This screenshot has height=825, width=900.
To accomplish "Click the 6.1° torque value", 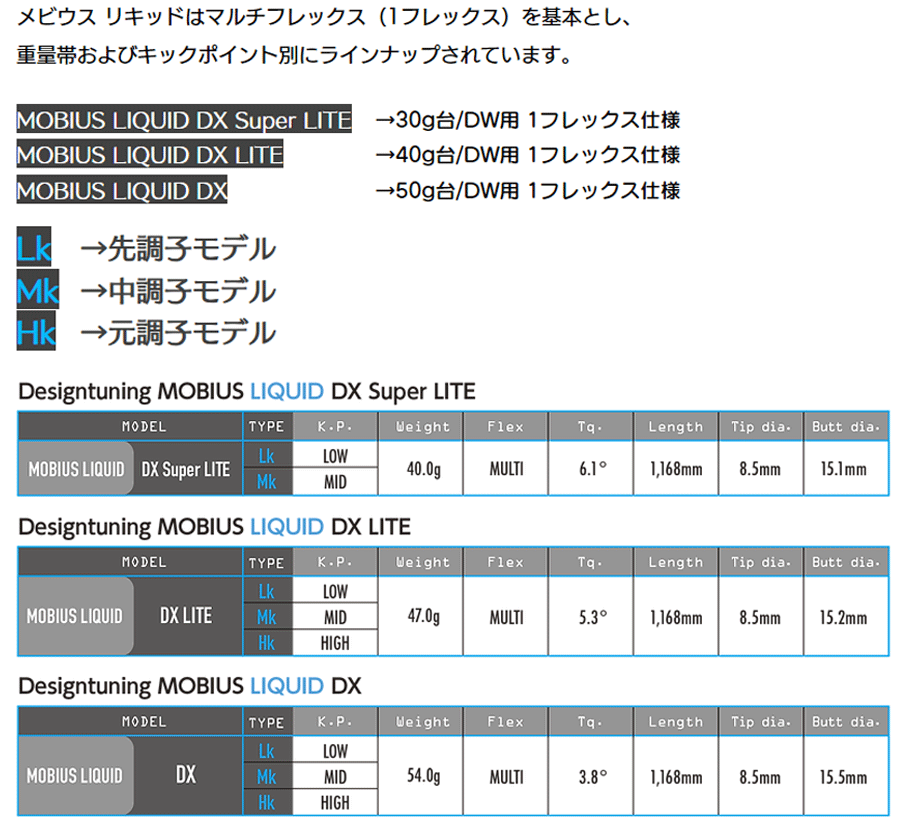I will click(592, 469).
